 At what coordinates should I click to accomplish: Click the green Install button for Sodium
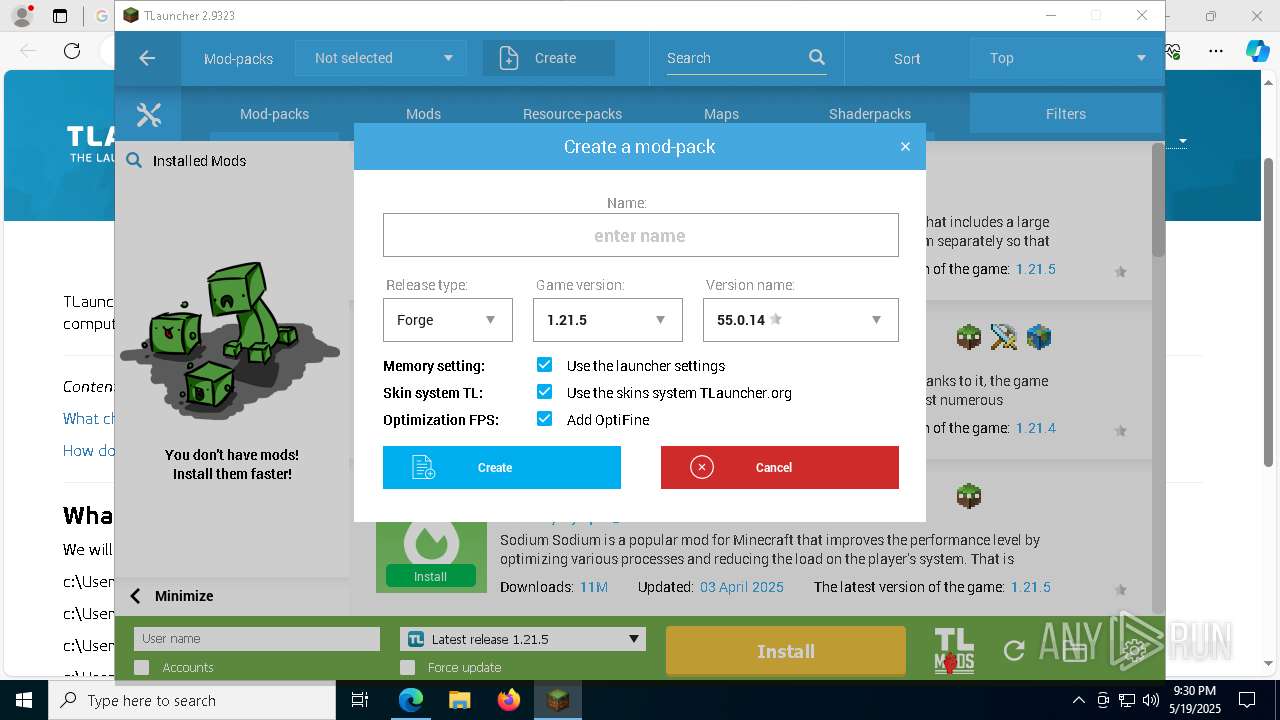coord(431,577)
